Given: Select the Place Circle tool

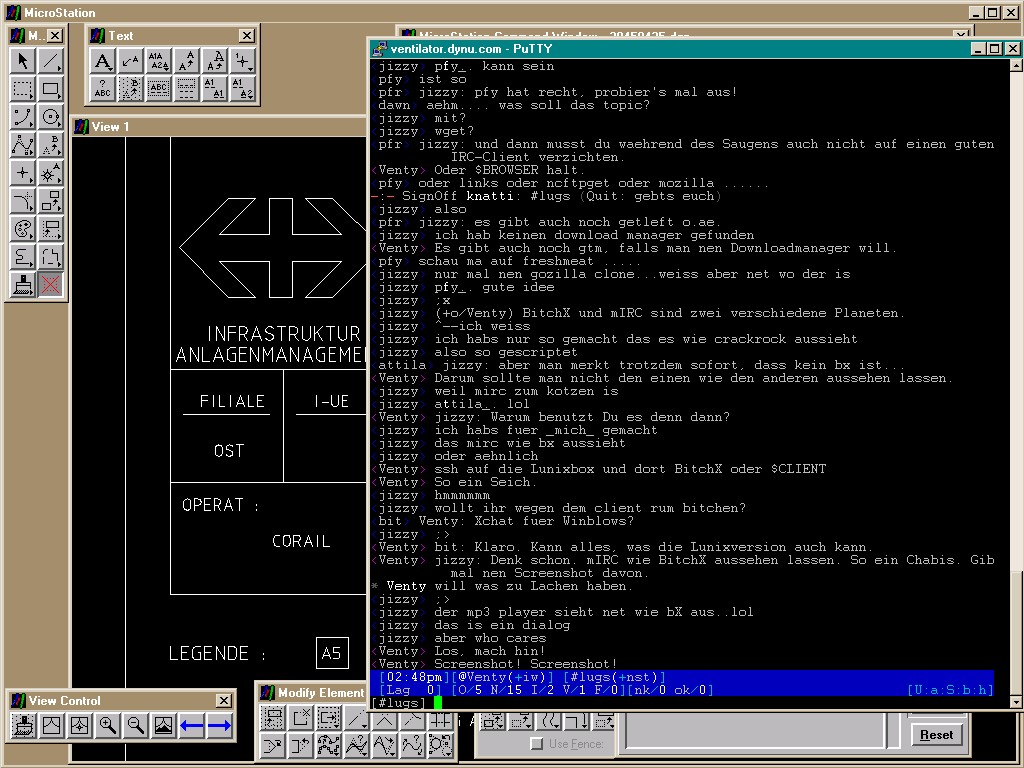Looking at the screenshot, I should [x=50, y=117].
